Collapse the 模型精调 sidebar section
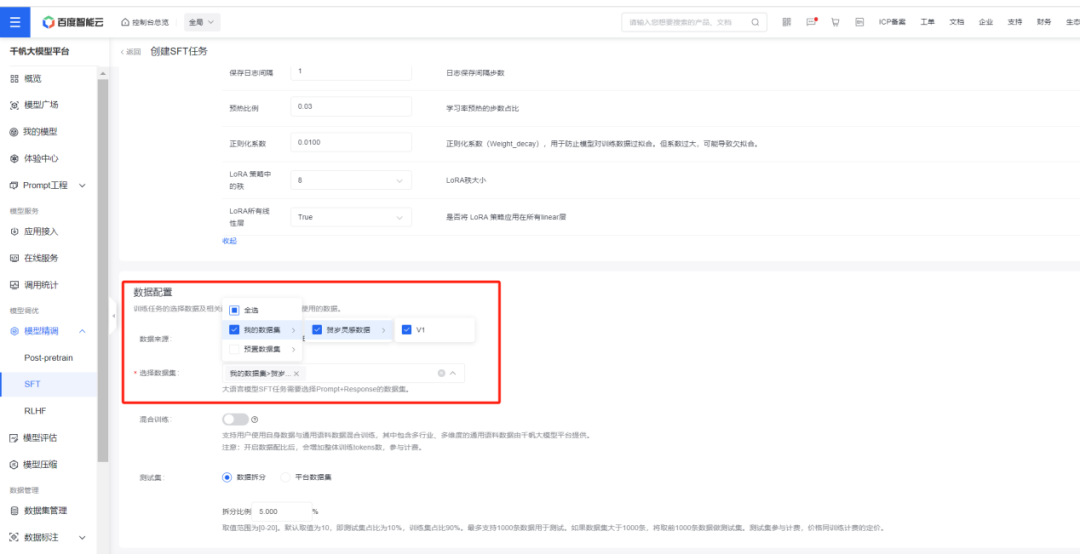The height and width of the screenshot is (554, 1080). click(83, 331)
